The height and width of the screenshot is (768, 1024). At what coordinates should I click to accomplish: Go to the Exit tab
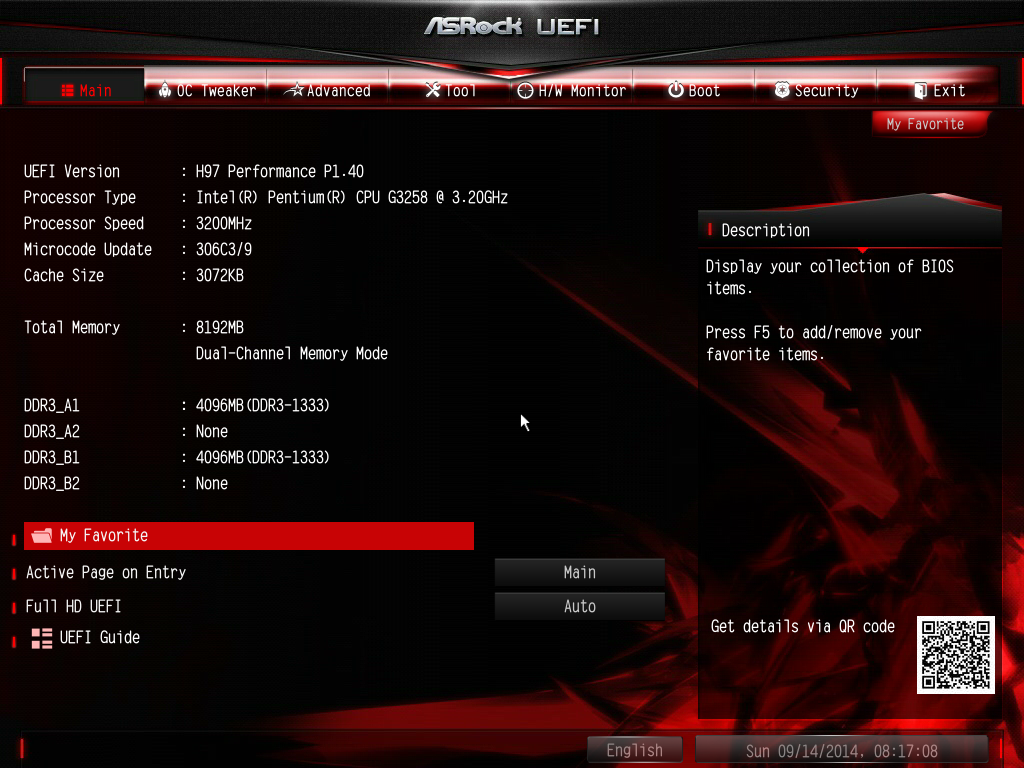click(938, 86)
